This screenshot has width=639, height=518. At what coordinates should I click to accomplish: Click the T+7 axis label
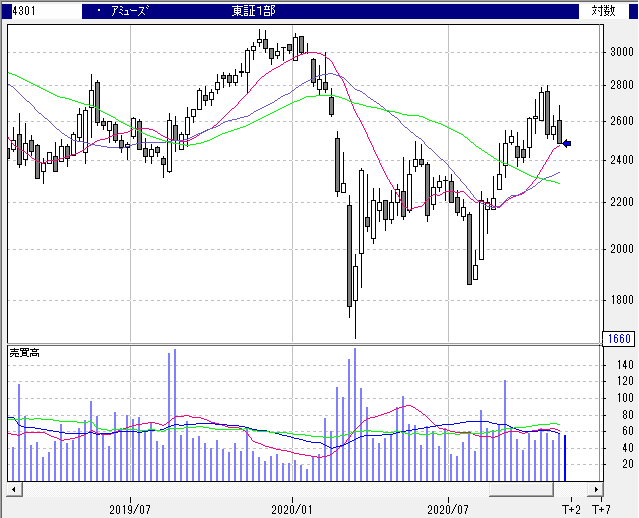pos(601,509)
